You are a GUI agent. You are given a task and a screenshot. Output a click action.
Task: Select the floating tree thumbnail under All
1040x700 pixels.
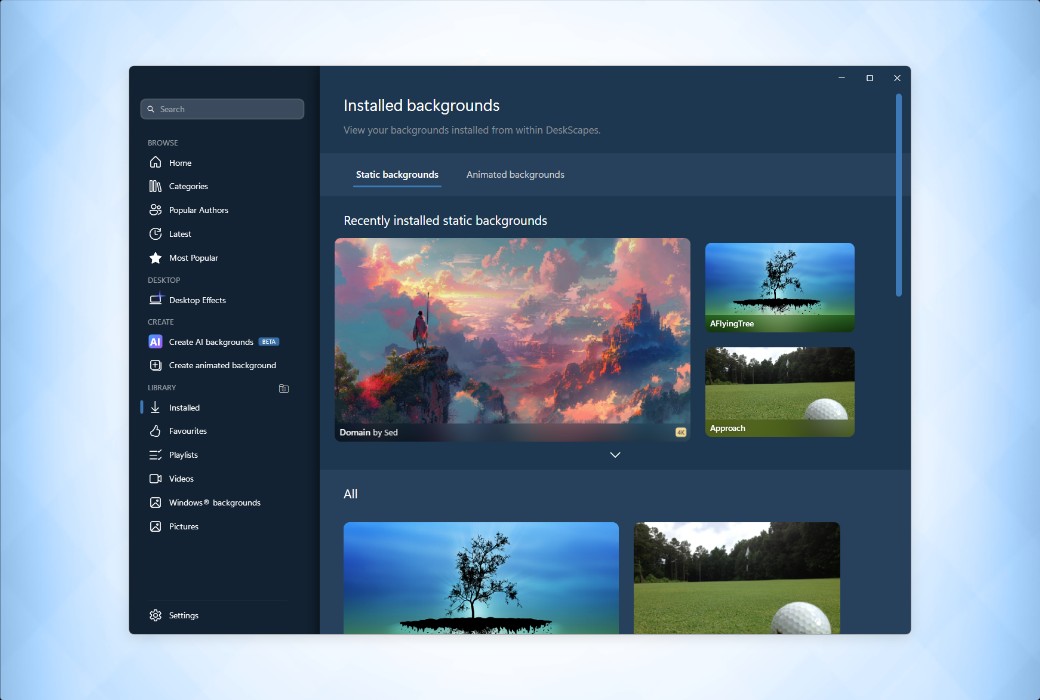coord(481,577)
